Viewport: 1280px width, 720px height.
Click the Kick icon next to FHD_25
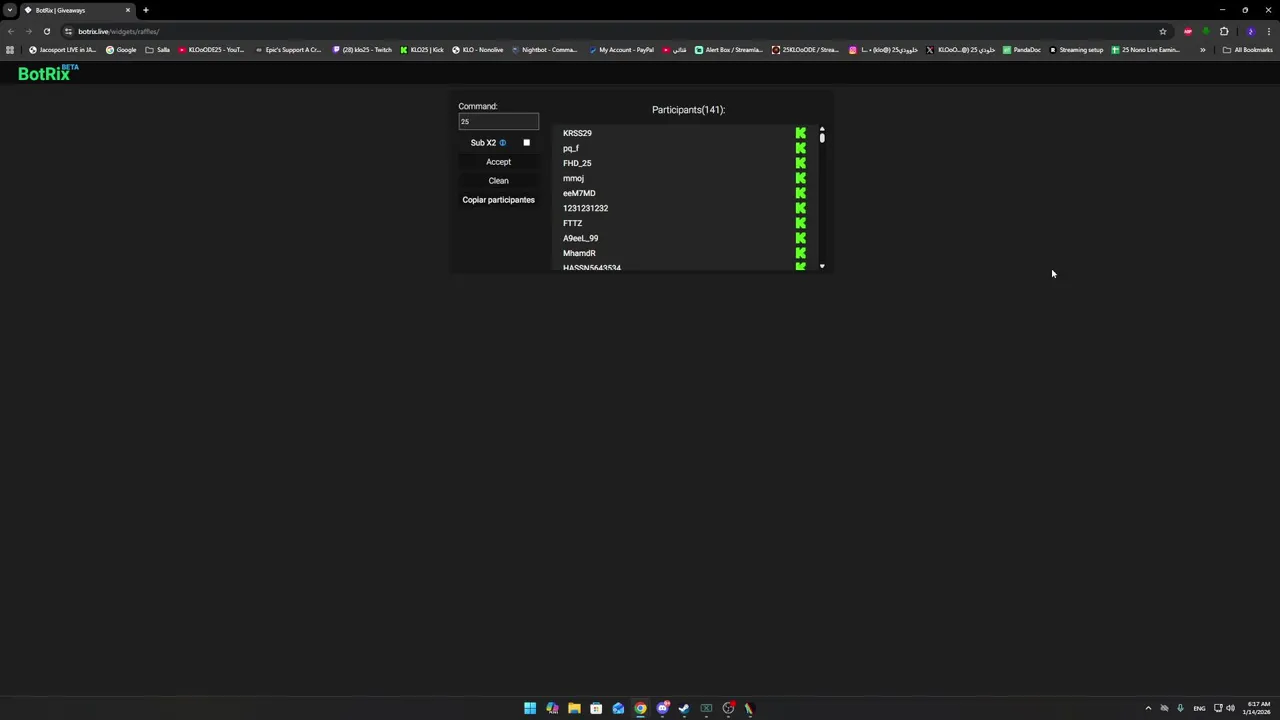(x=800, y=163)
